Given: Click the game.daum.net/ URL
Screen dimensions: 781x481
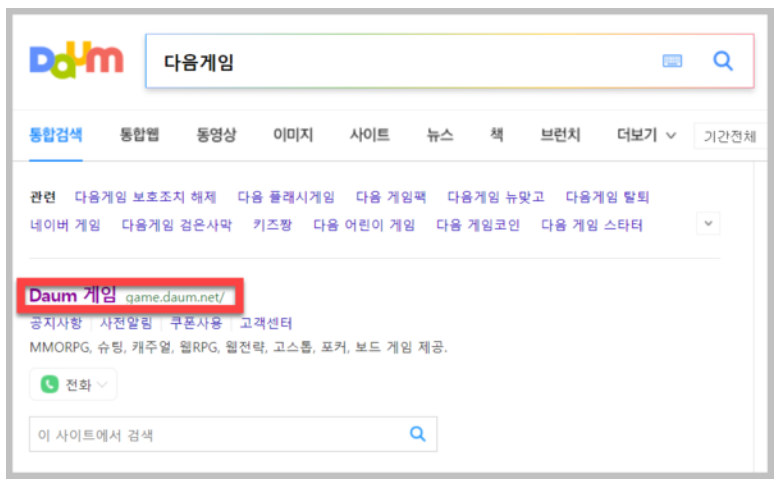Looking at the screenshot, I should (x=175, y=297).
